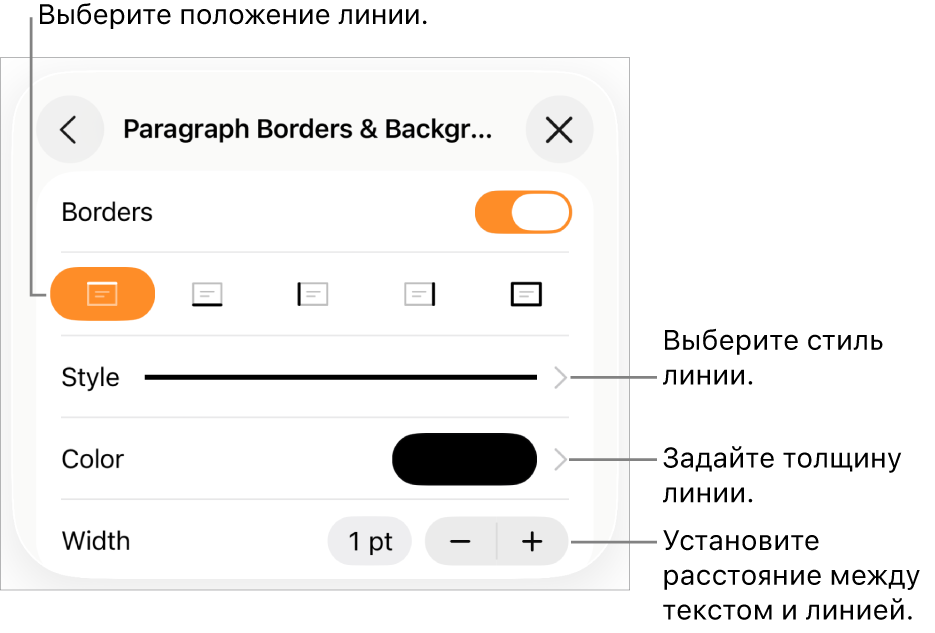Expand the Style options chevron
Image resolution: width=935 pixels, height=633 pixels.
point(561,377)
